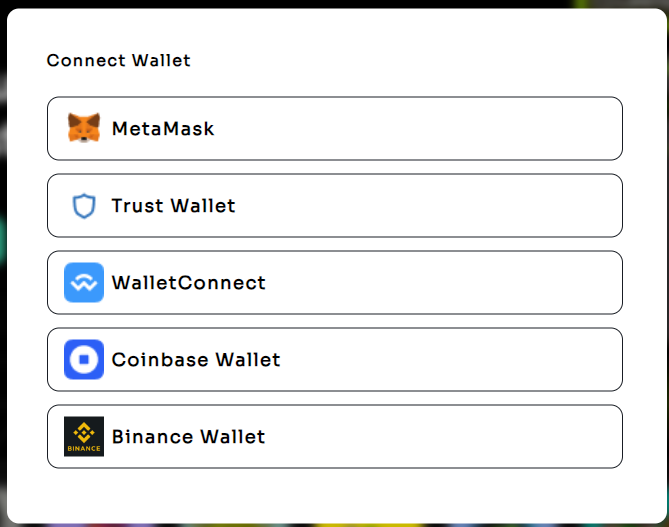Click the Trust Wallet shield icon

click(84, 206)
